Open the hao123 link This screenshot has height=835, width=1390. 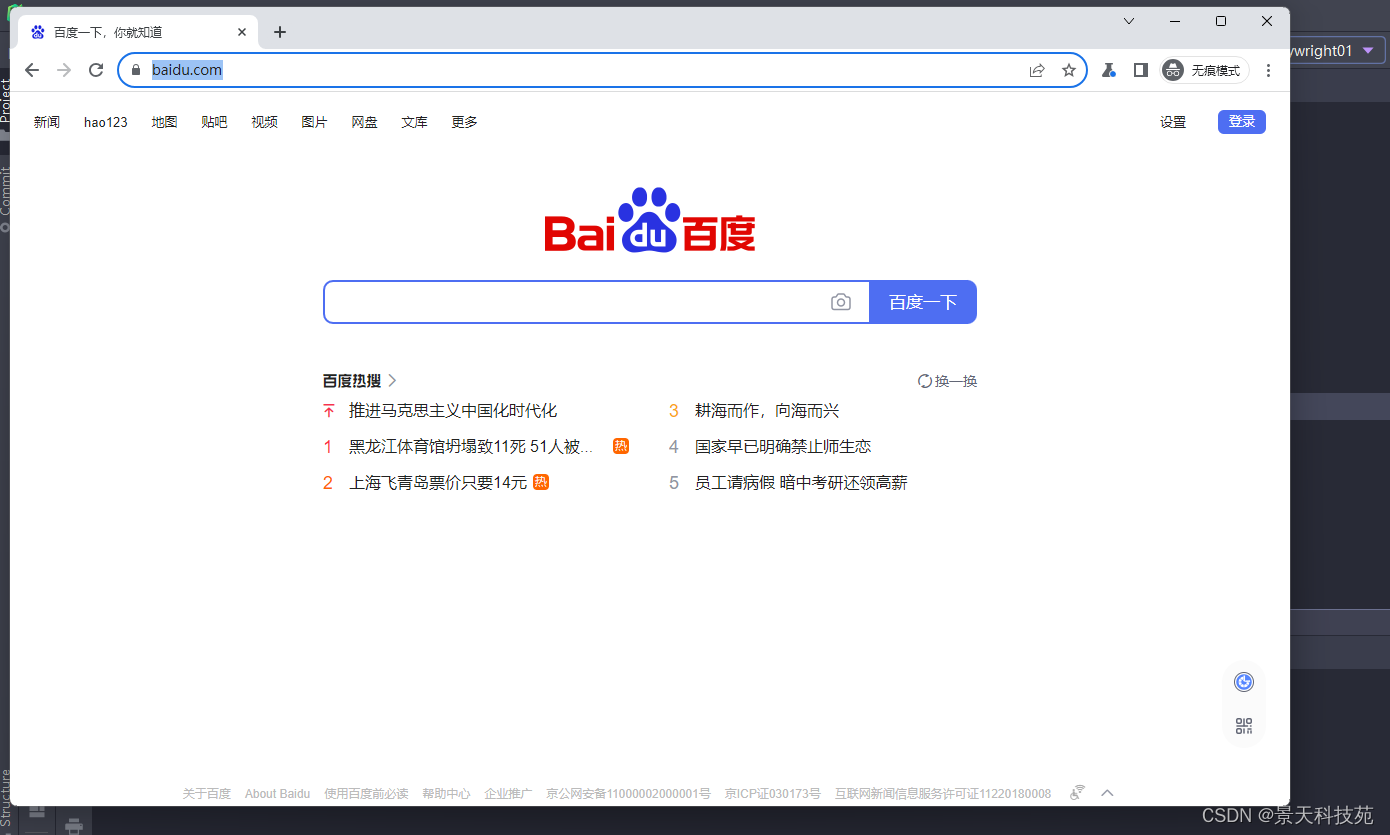(106, 122)
